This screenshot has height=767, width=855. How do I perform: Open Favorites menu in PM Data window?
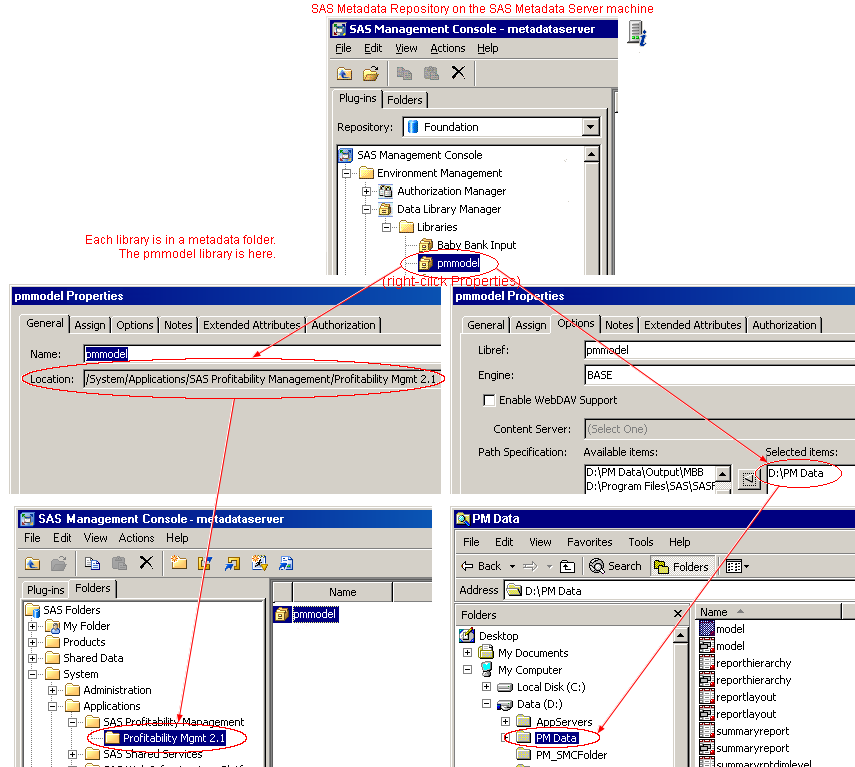click(589, 542)
